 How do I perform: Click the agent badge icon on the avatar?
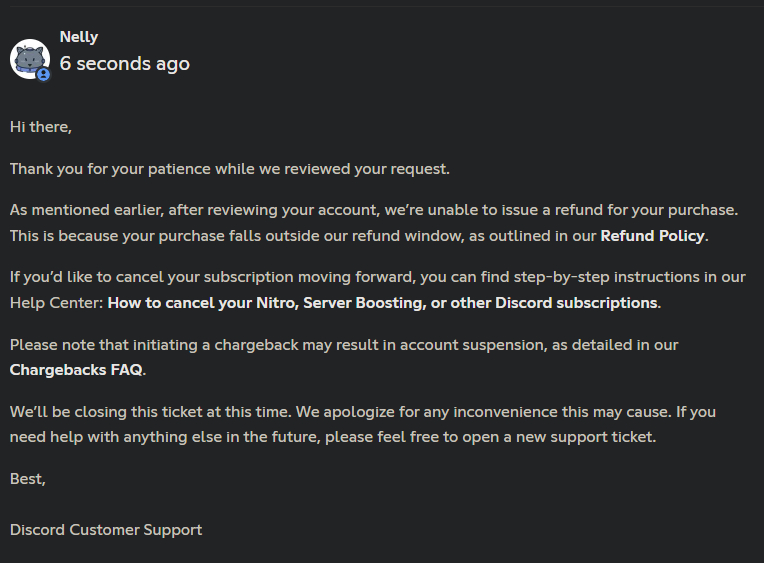(x=43, y=75)
